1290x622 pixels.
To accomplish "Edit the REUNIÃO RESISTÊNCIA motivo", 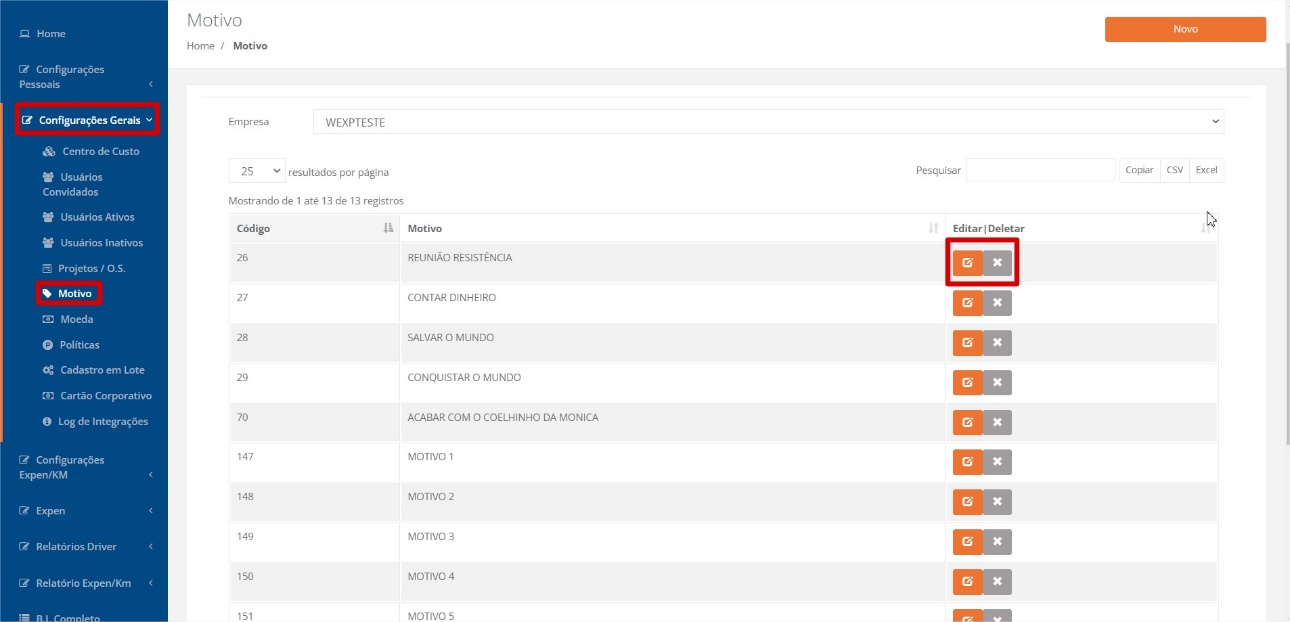I will [x=967, y=263].
